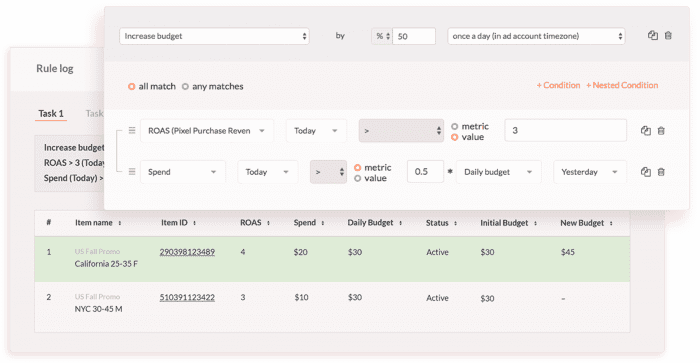Open ROAS (Pixel Purchase Reven metric dropdown
700x363 pixels.
click(x=207, y=131)
